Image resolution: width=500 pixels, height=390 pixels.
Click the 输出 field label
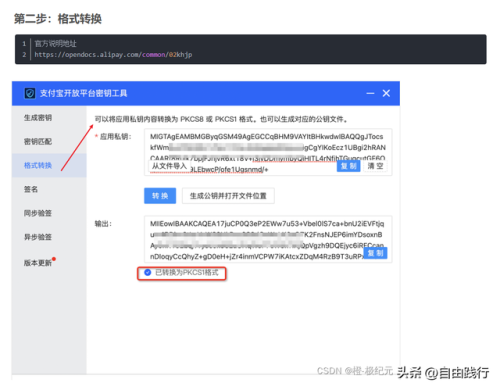click(103, 224)
